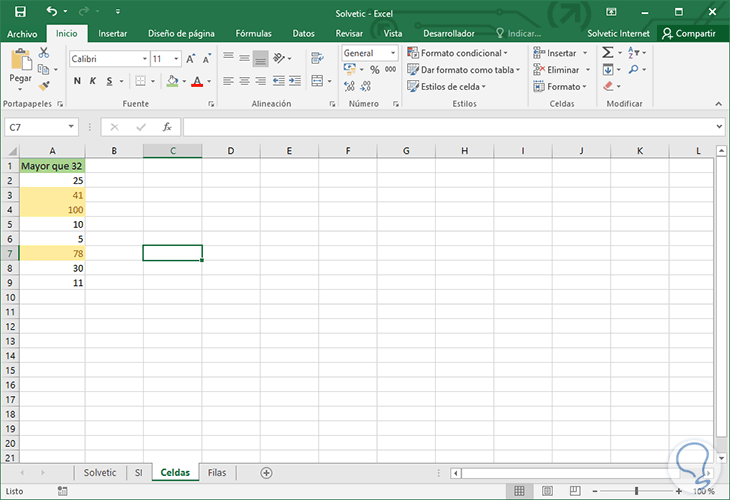Increase decimal places
Screen dimensions: 730x500
[350, 86]
